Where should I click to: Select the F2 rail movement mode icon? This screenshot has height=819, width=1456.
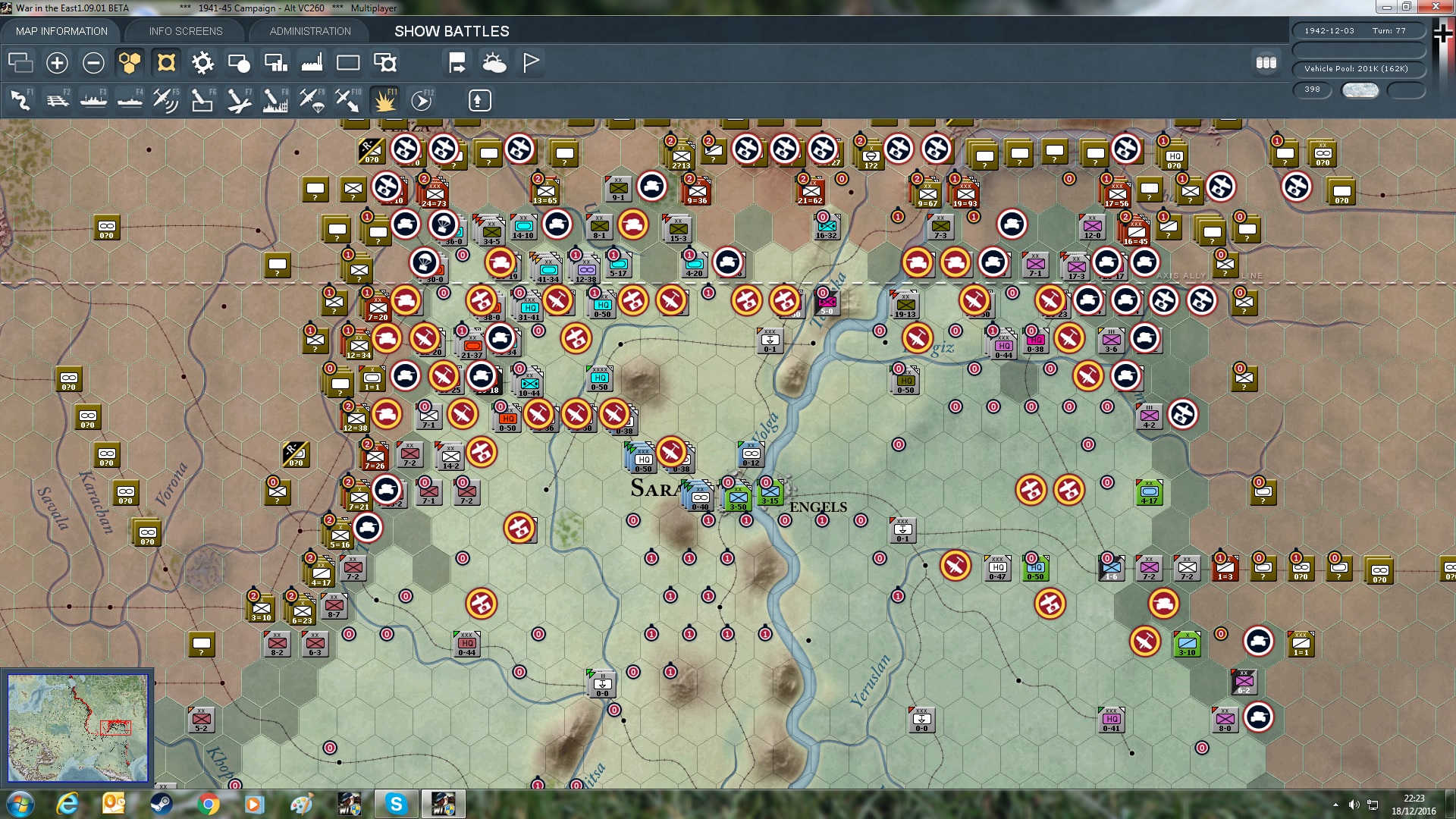click(x=57, y=100)
